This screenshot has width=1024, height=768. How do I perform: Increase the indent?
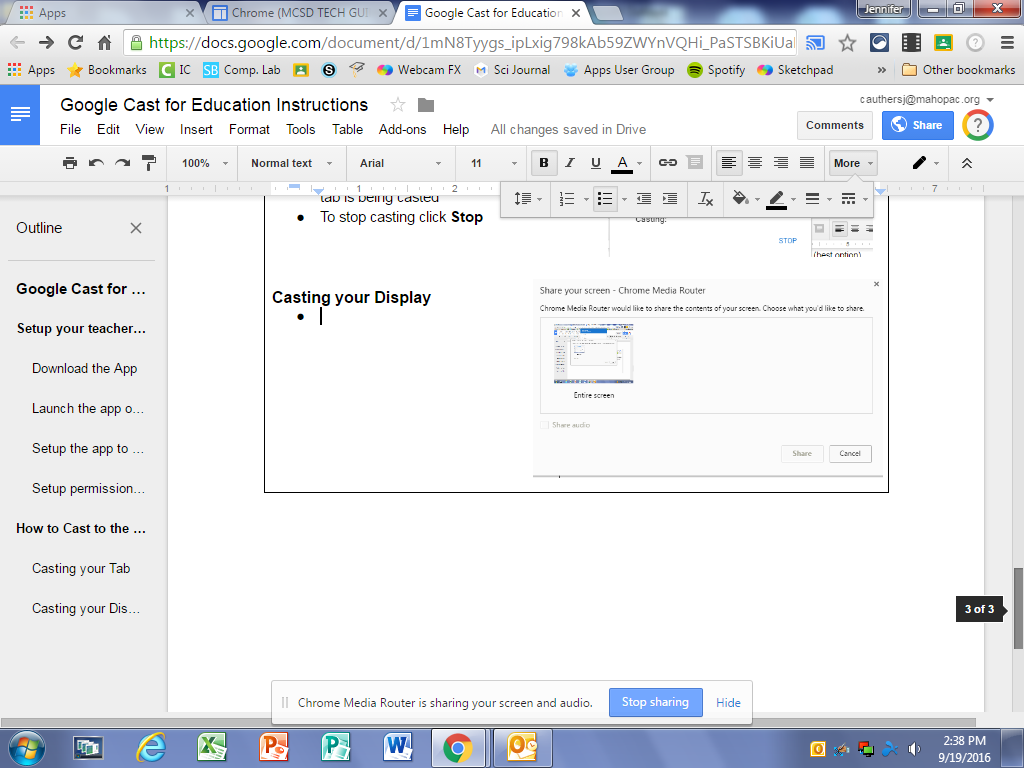670,199
